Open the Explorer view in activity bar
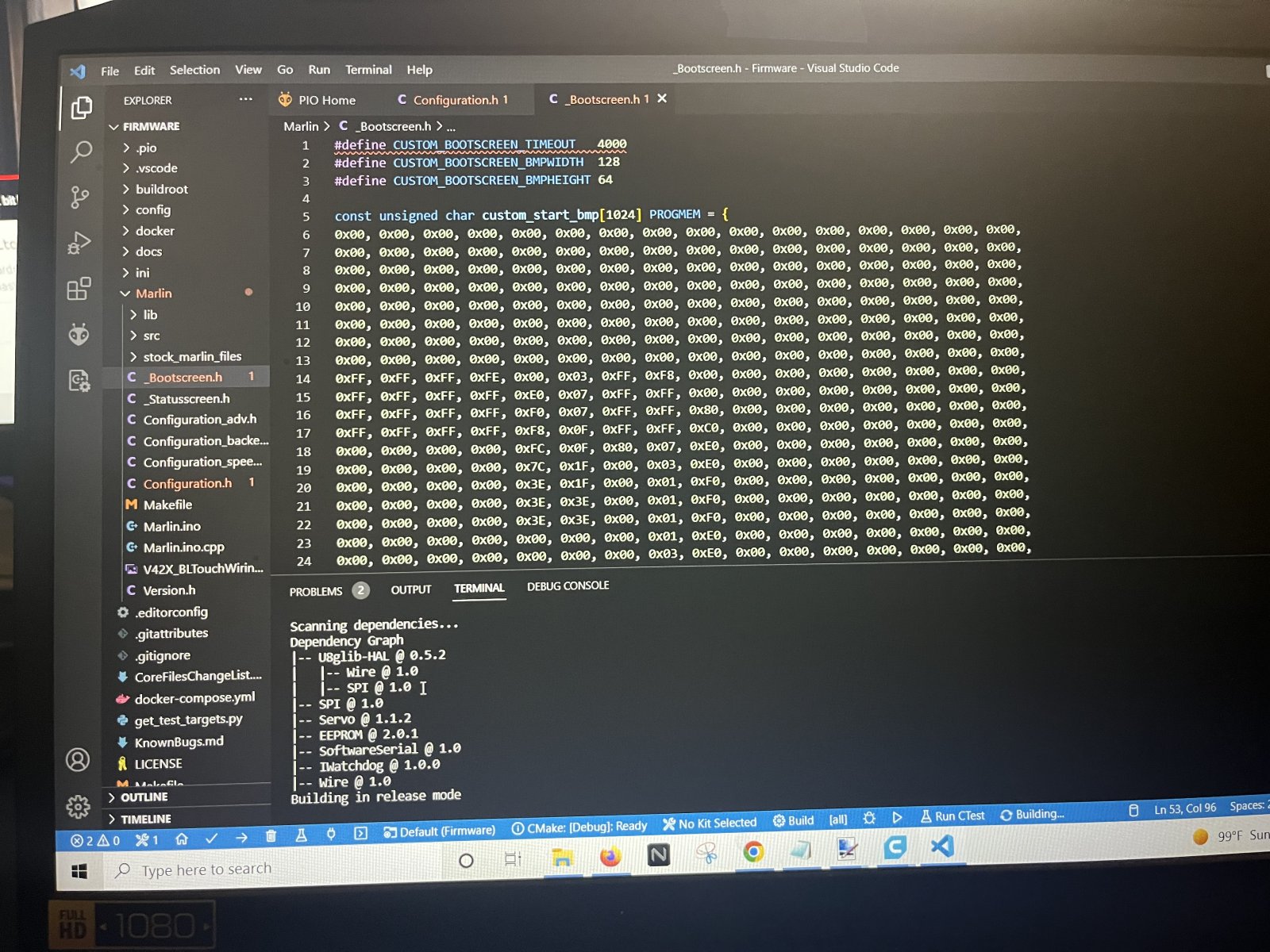 [x=81, y=107]
